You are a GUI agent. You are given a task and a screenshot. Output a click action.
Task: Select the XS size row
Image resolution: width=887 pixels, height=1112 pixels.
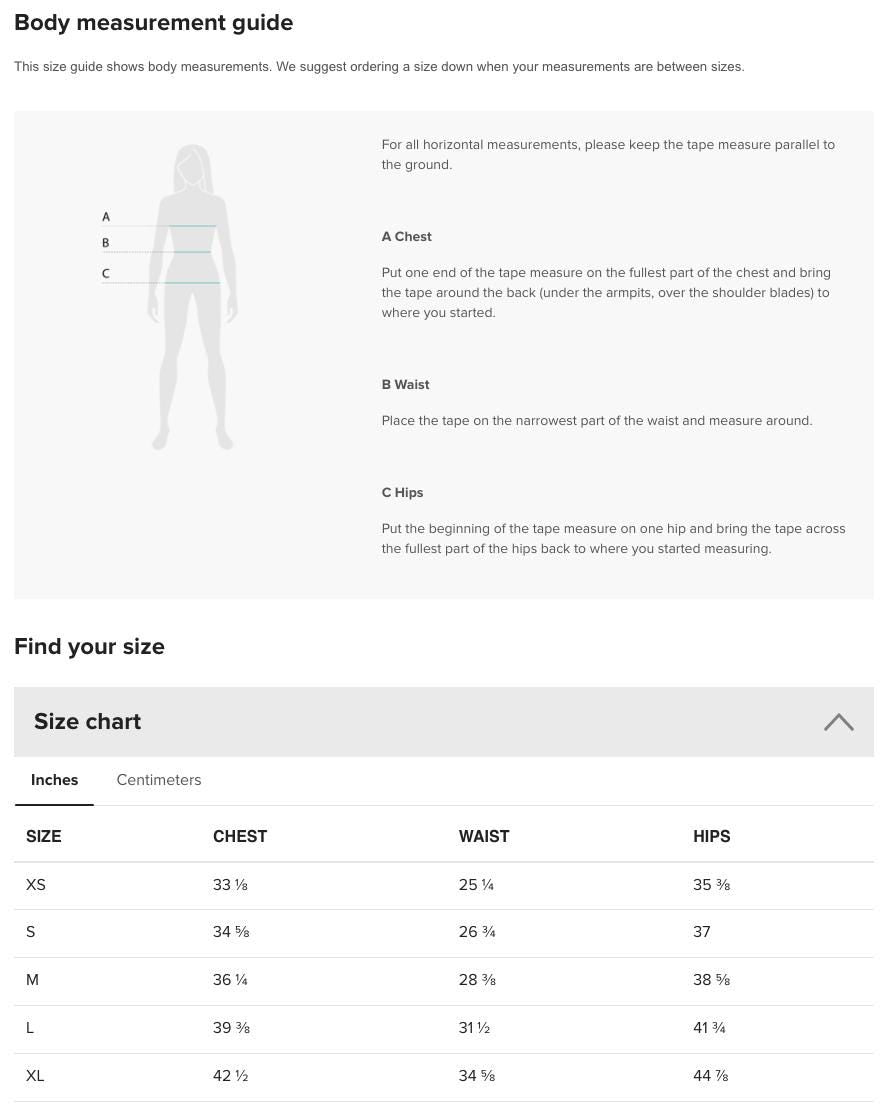tap(36, 885)
